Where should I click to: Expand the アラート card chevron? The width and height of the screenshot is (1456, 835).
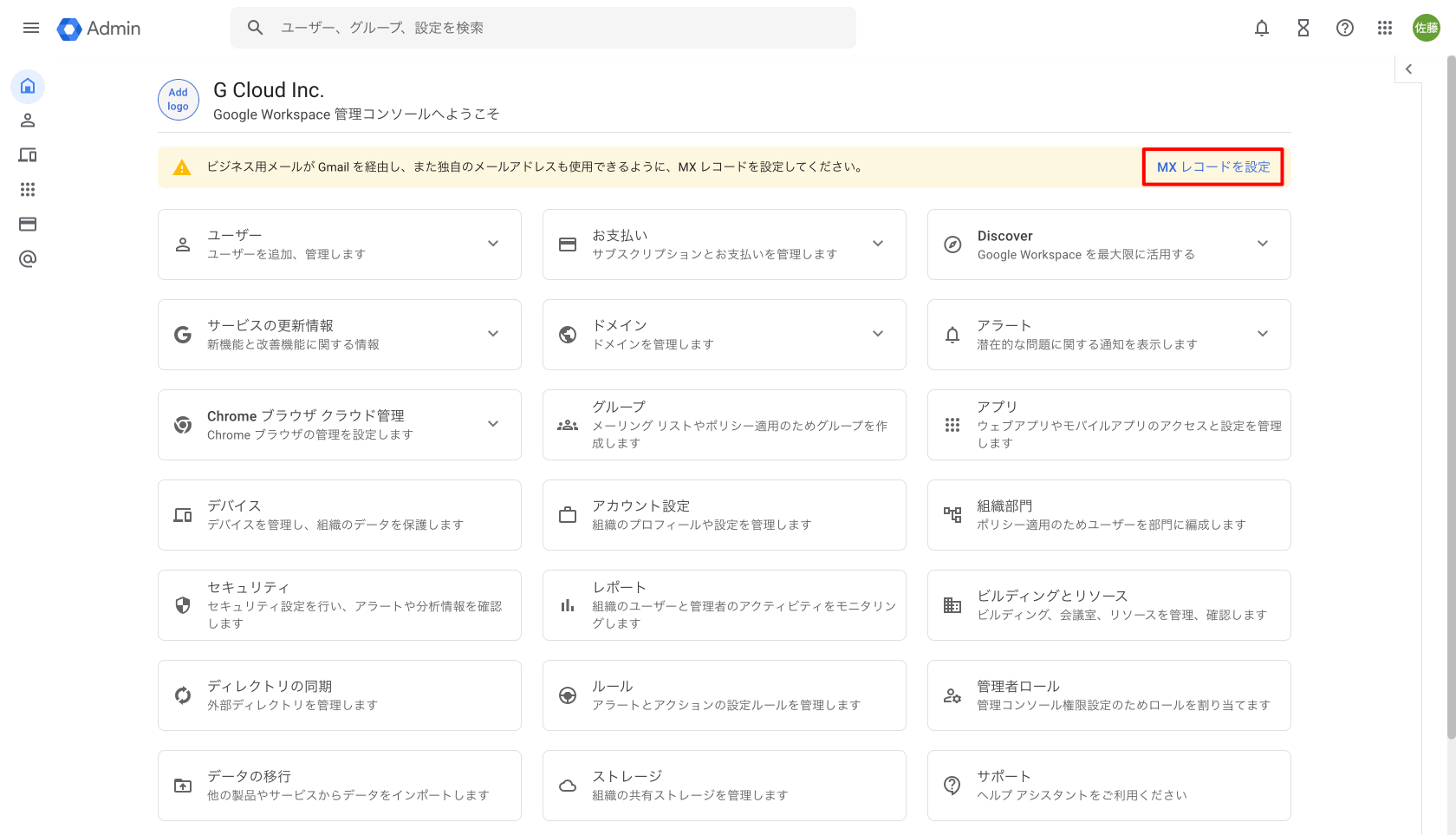(1263, 334)
